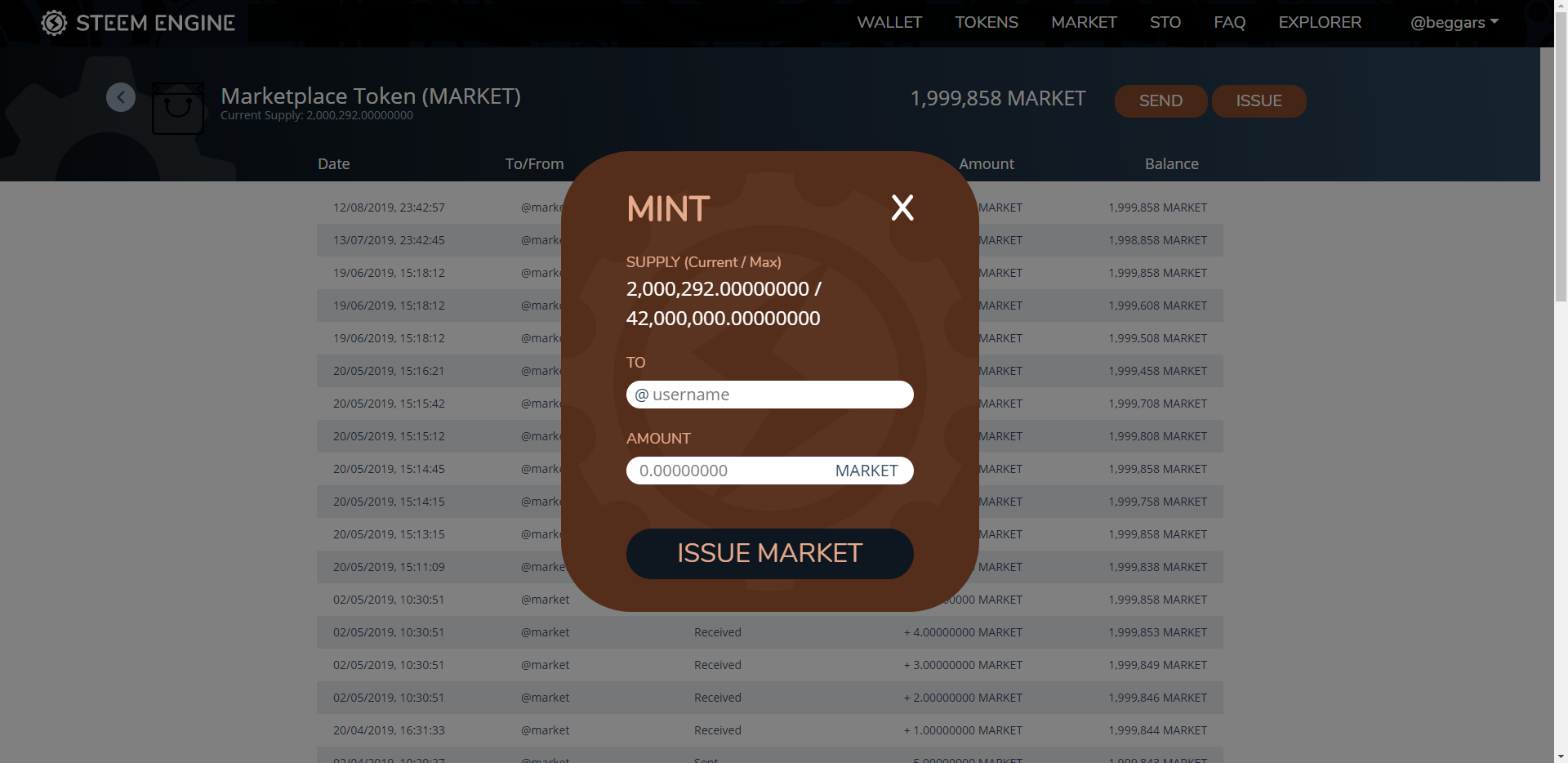This screenshot has height=763, width=1568.
Task: Go to the TOKENS page
Action: (987, 23)
